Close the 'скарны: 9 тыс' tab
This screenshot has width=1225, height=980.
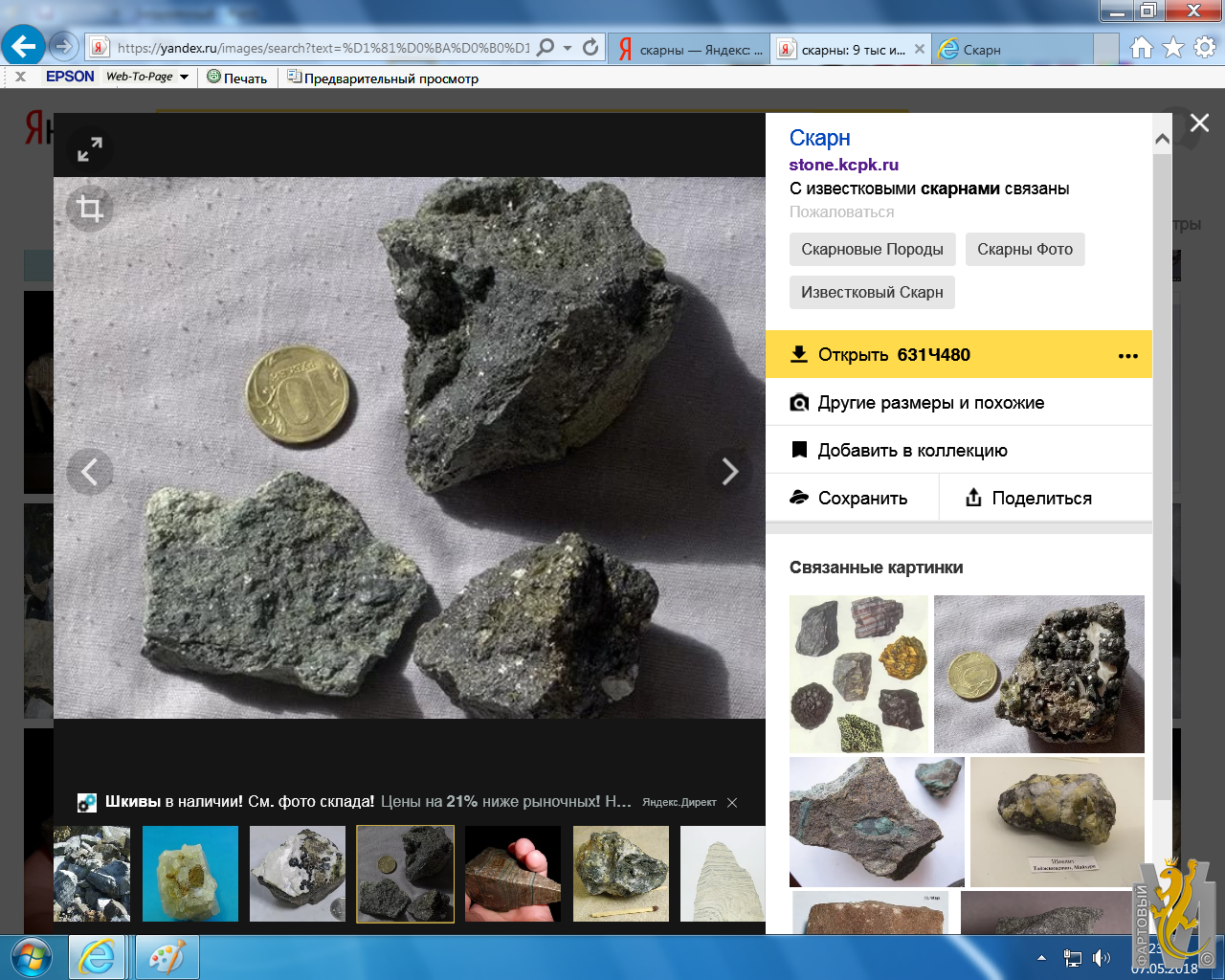(x=920, y=49)
